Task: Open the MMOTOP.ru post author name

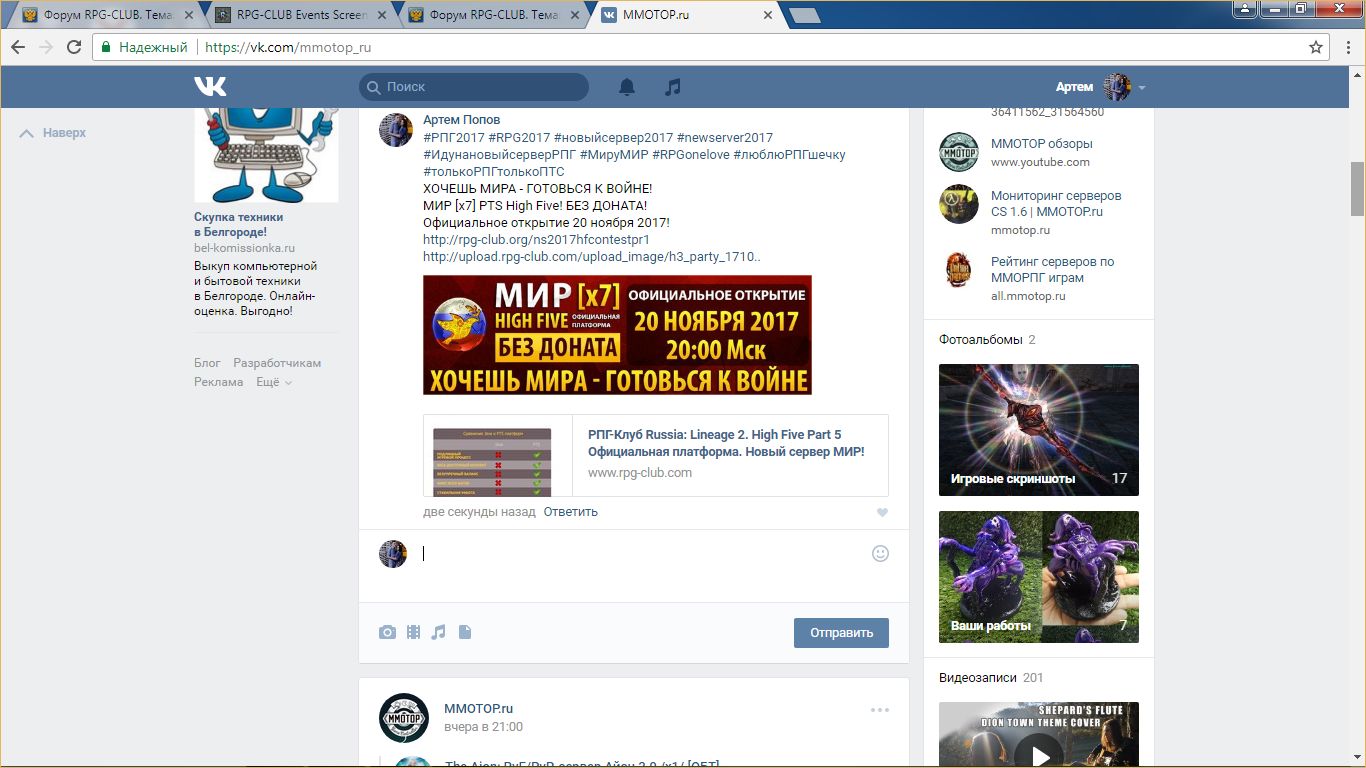Action: [478, 709]
